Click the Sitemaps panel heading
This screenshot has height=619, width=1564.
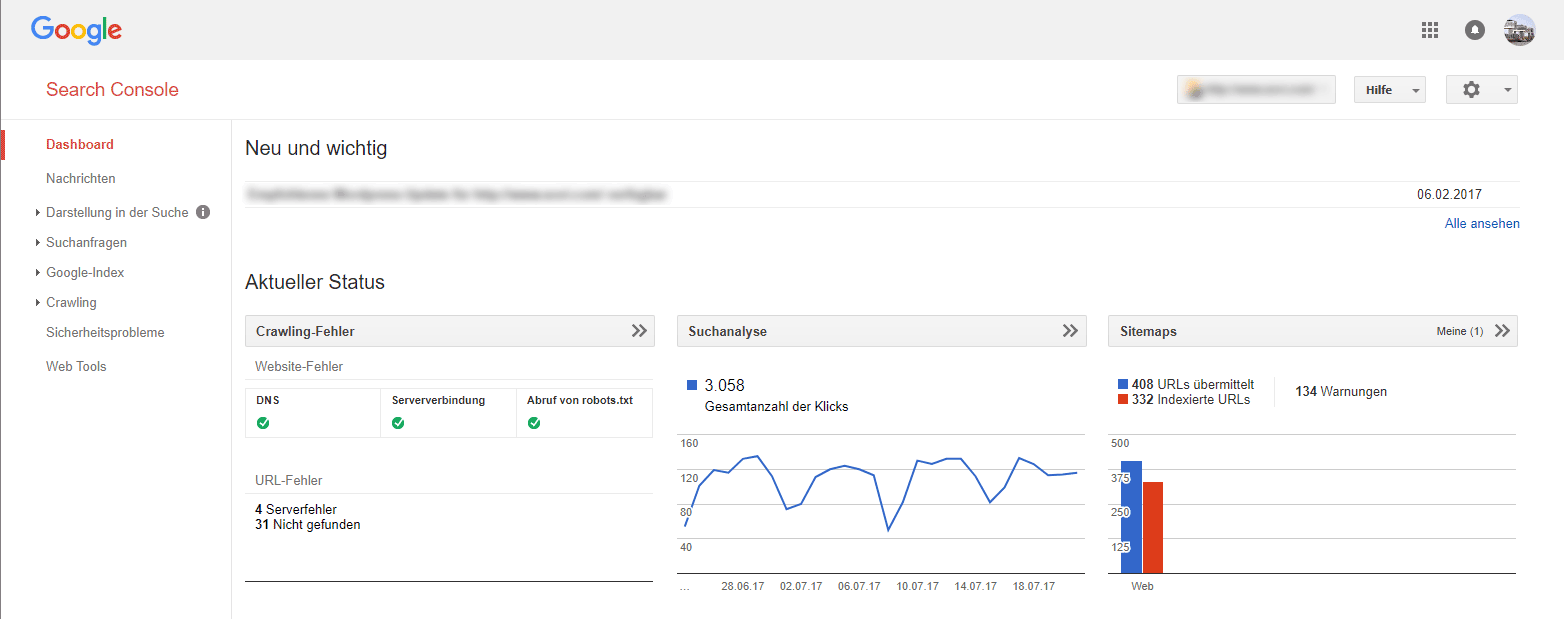pyautogui.click(x=1148, y=331)
